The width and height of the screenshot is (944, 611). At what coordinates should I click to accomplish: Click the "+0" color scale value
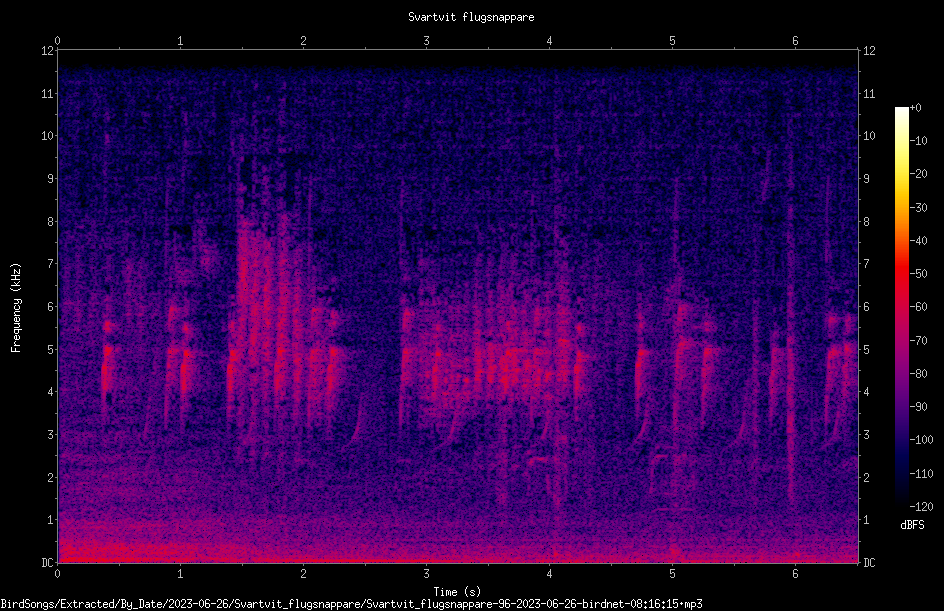[915, 108]
